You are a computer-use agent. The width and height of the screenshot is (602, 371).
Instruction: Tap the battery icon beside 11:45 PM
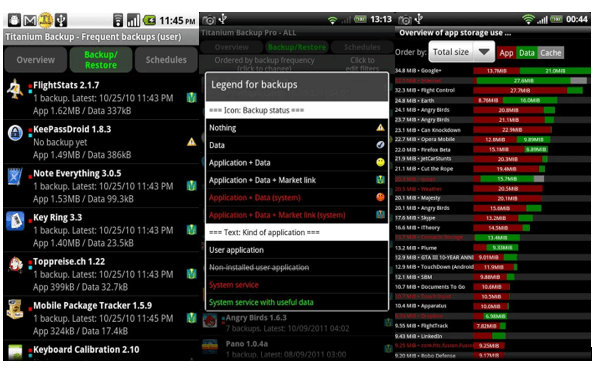[149, 20]
